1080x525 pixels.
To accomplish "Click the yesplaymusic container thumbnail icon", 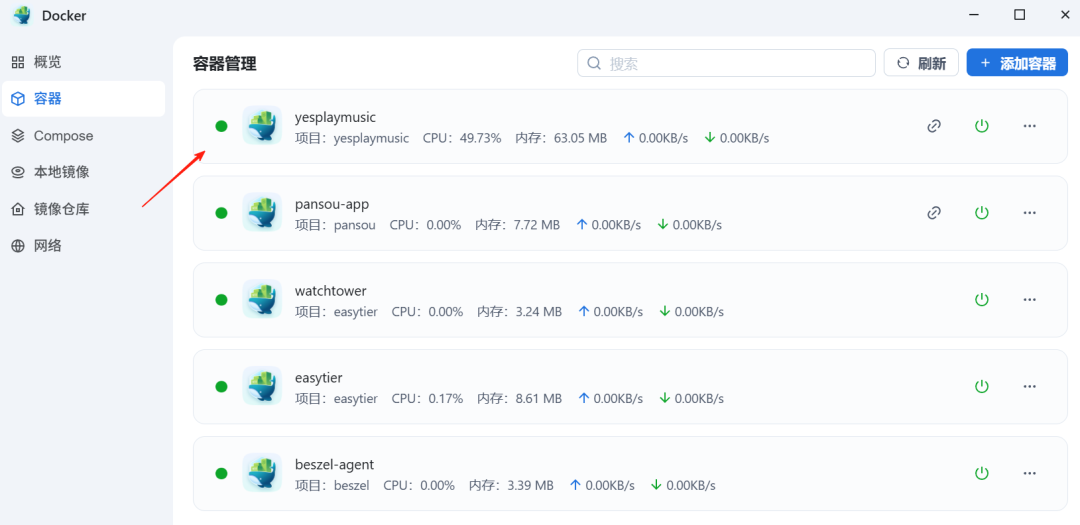I will point(262,125).
